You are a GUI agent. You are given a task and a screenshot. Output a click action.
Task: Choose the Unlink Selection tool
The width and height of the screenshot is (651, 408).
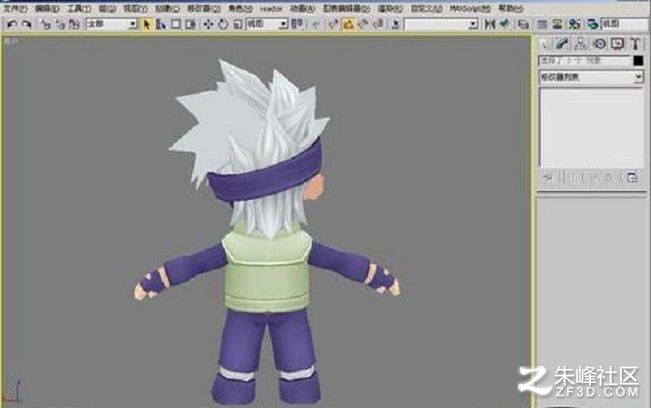point(60,24)
